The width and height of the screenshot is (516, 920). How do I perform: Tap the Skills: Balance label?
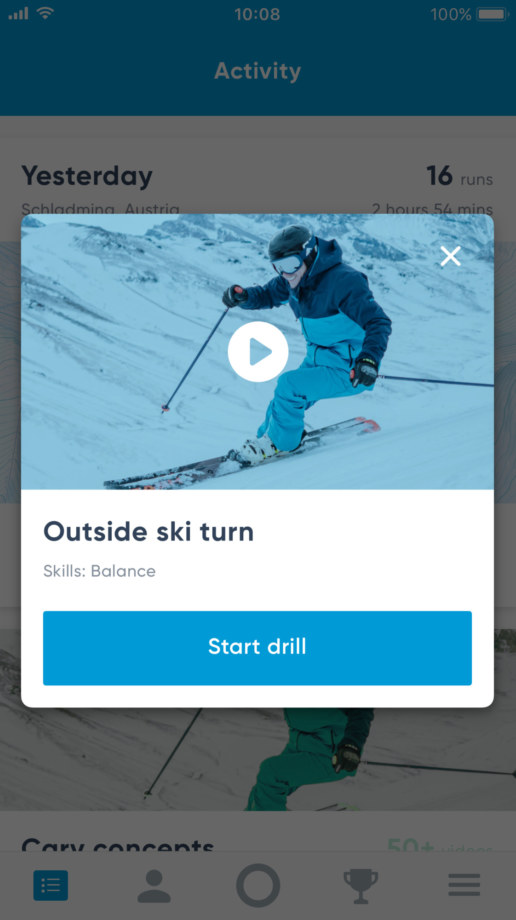(x=99, y=571)
